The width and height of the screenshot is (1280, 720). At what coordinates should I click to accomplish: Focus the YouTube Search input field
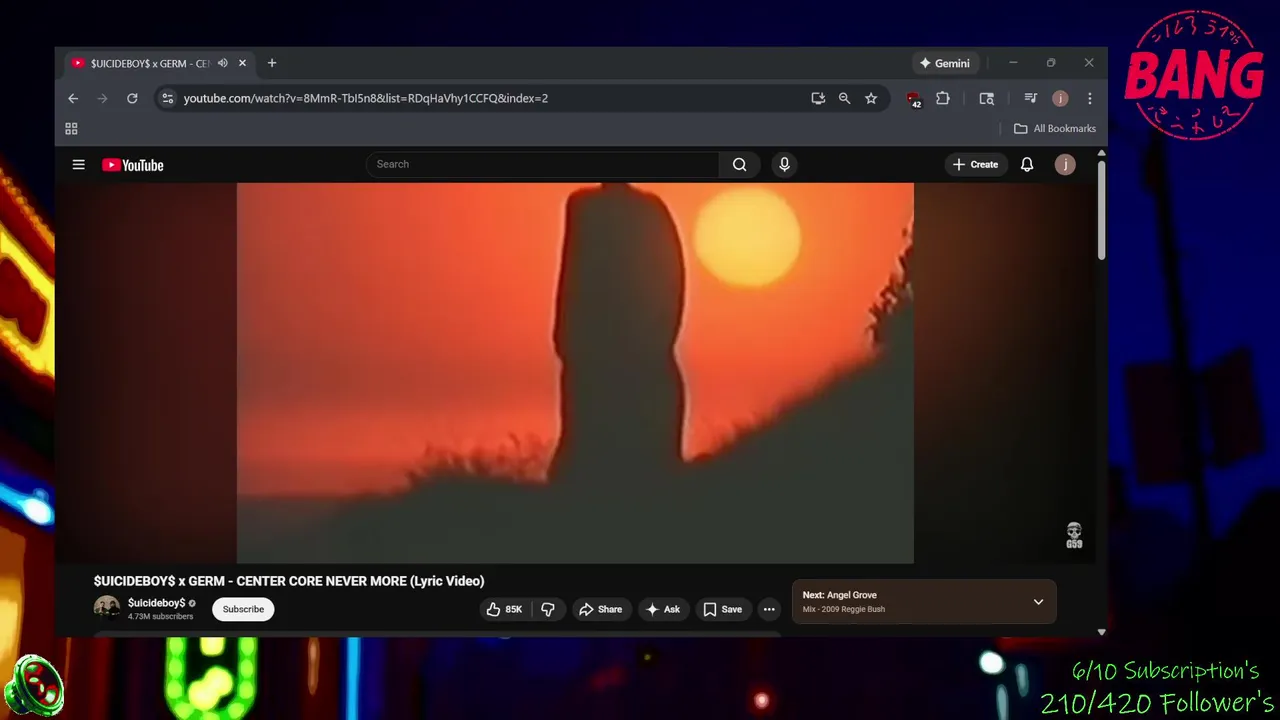tap(543, 165)
